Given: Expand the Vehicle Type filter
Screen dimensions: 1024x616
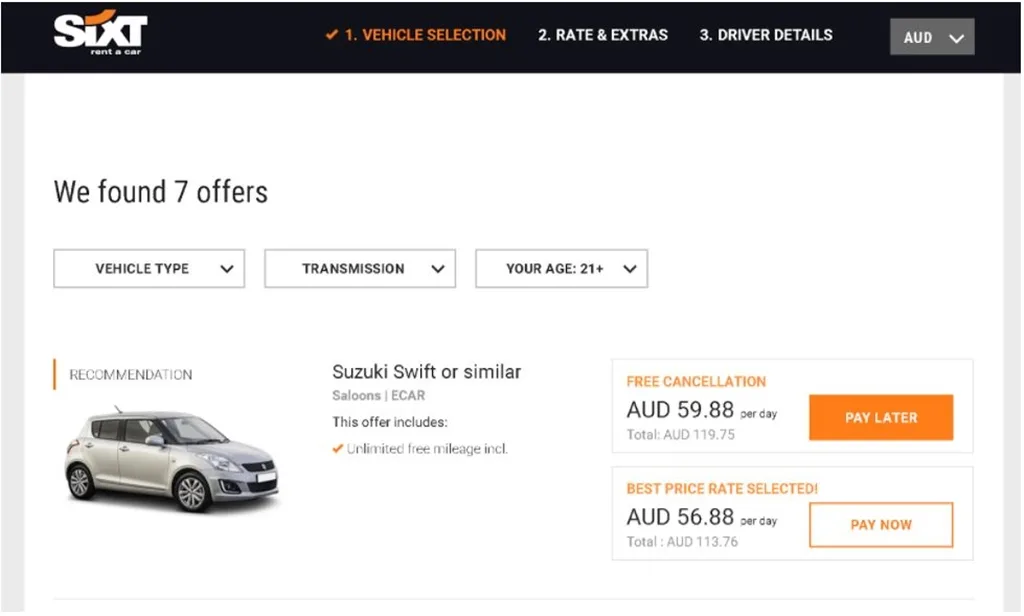Looking at the screenshot, I should point(149,269).
